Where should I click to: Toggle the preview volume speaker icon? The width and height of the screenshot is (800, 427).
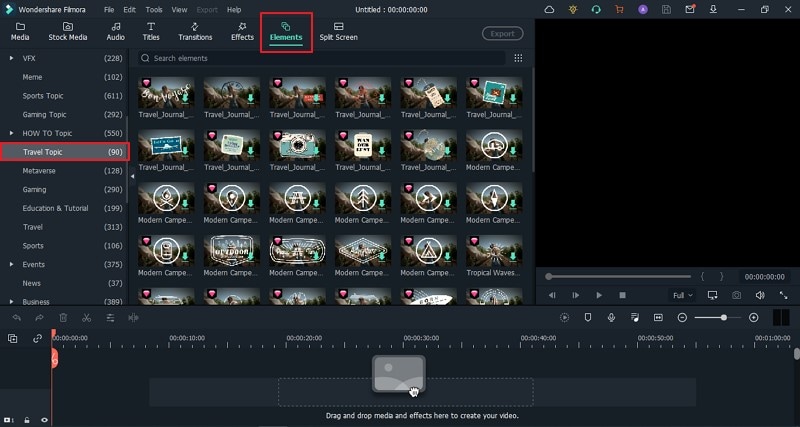click(760, 295)
